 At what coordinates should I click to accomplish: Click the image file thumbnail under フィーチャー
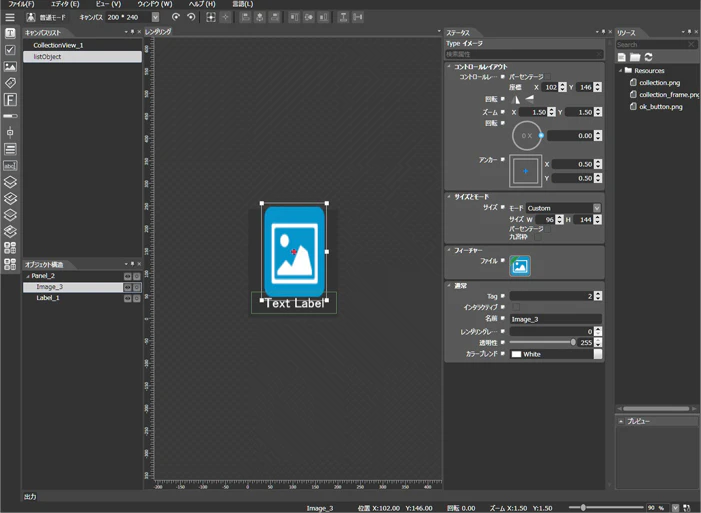[x=519, y=266]
